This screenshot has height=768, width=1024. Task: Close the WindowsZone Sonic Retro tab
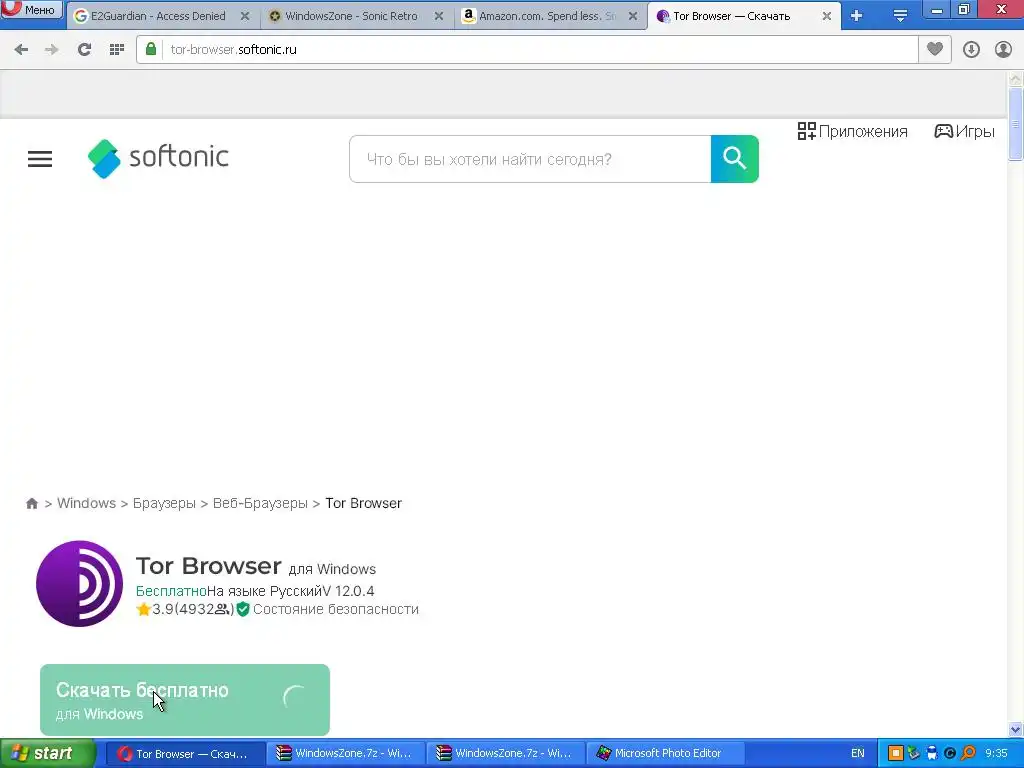tap(439, 16)
